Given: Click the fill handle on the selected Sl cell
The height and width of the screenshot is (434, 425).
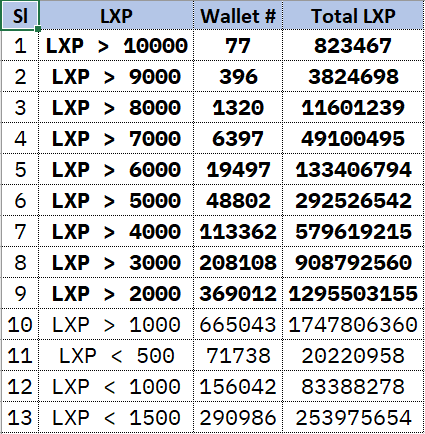Looking at the screenshot, I should (x=38, y=29).
